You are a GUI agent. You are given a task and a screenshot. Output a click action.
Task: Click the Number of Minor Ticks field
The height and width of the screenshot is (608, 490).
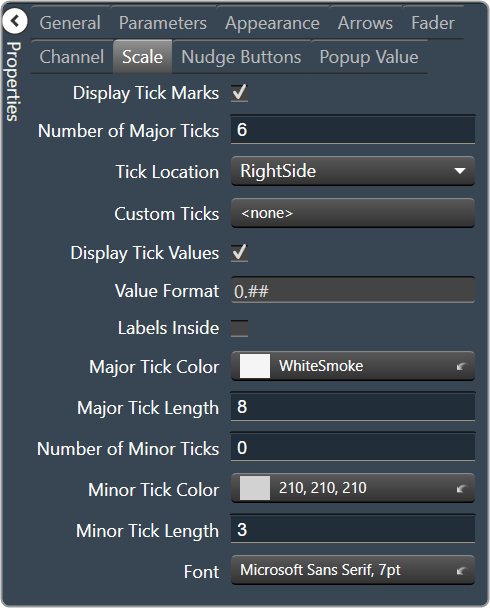coord(353,447)
